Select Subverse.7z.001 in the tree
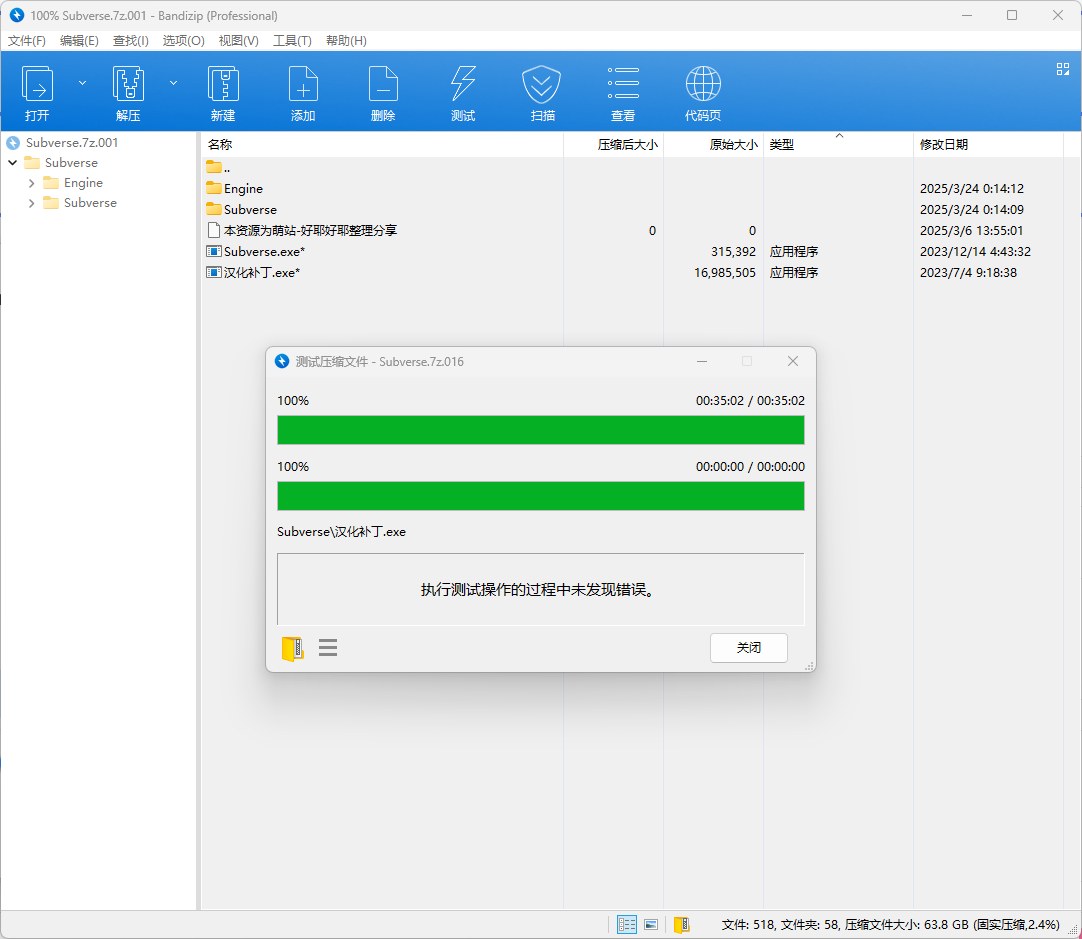 pos(72,143)
